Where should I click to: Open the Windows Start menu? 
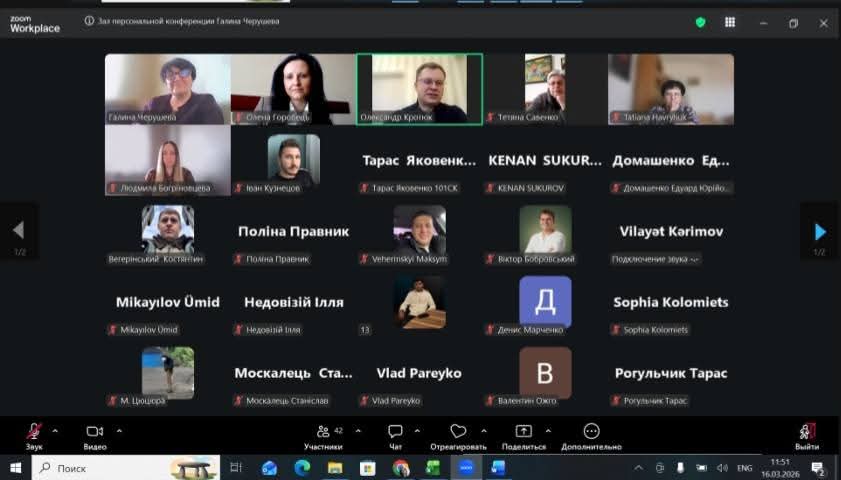pyautogui.click(x=16, y=467)
